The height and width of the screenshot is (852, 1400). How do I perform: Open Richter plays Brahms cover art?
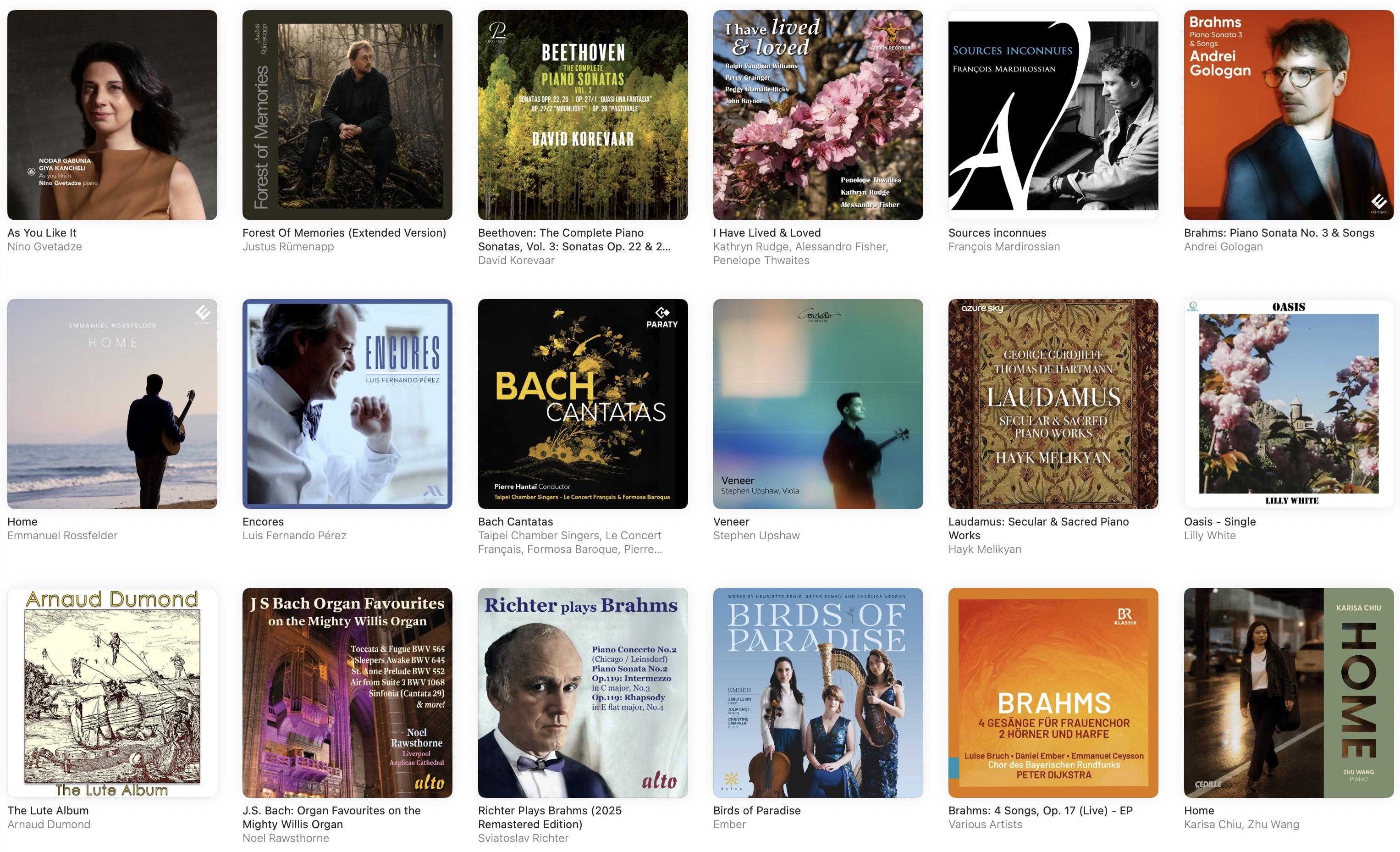583,692
